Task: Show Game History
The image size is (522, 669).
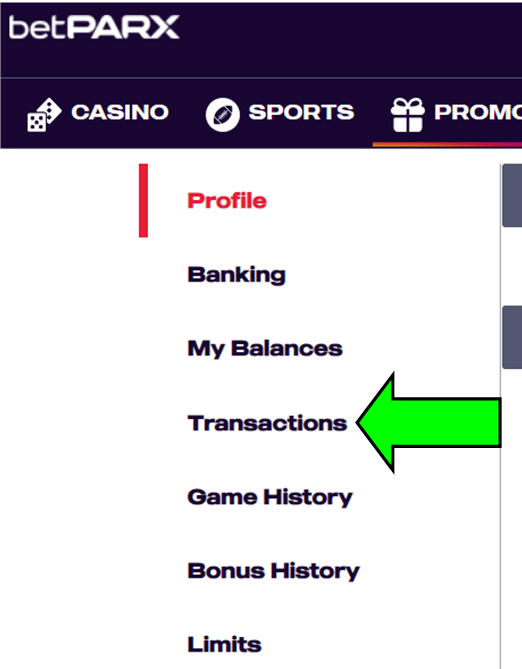Action: coord(270,497)
